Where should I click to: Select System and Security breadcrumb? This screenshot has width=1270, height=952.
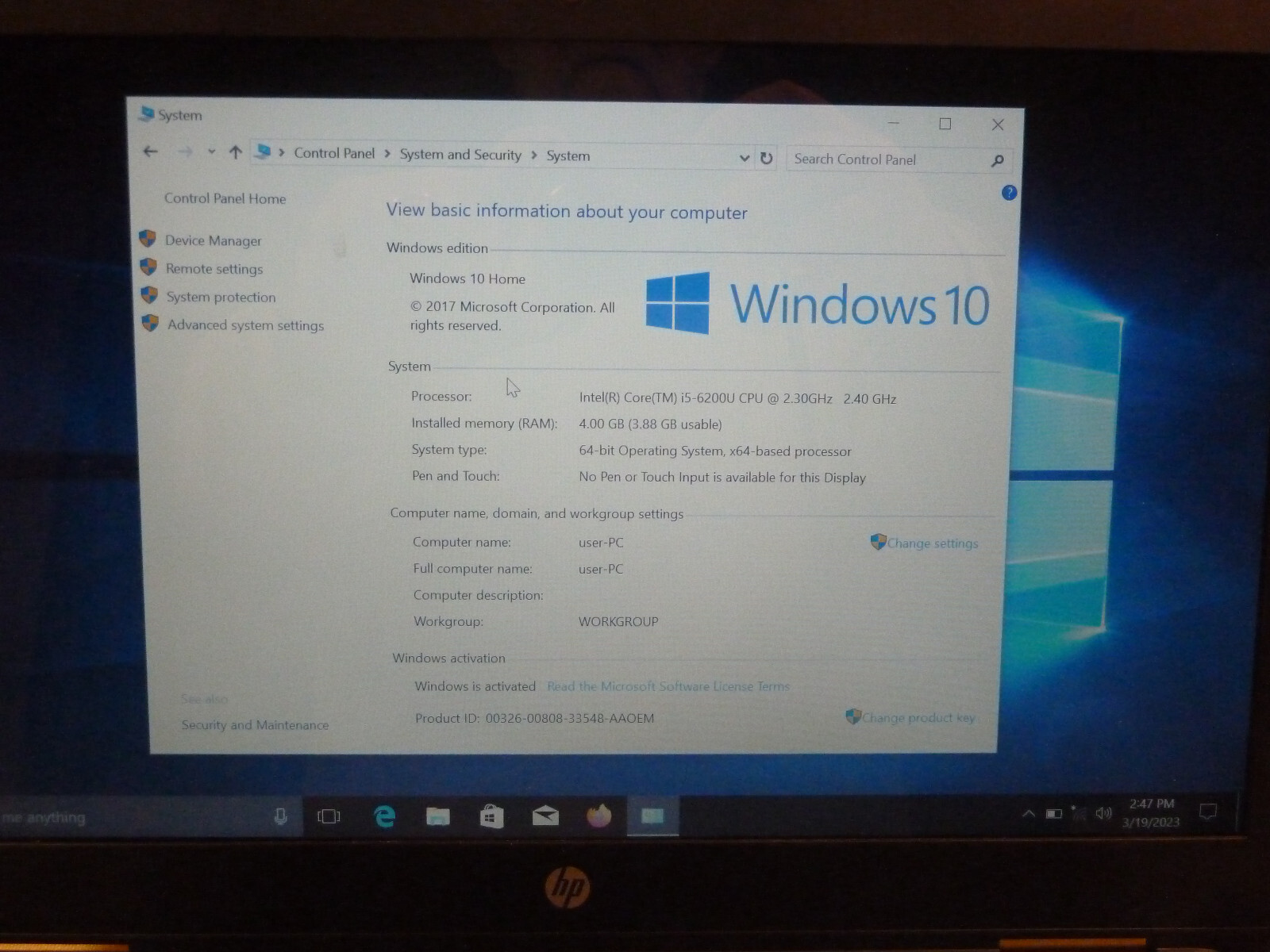(460, 155)
